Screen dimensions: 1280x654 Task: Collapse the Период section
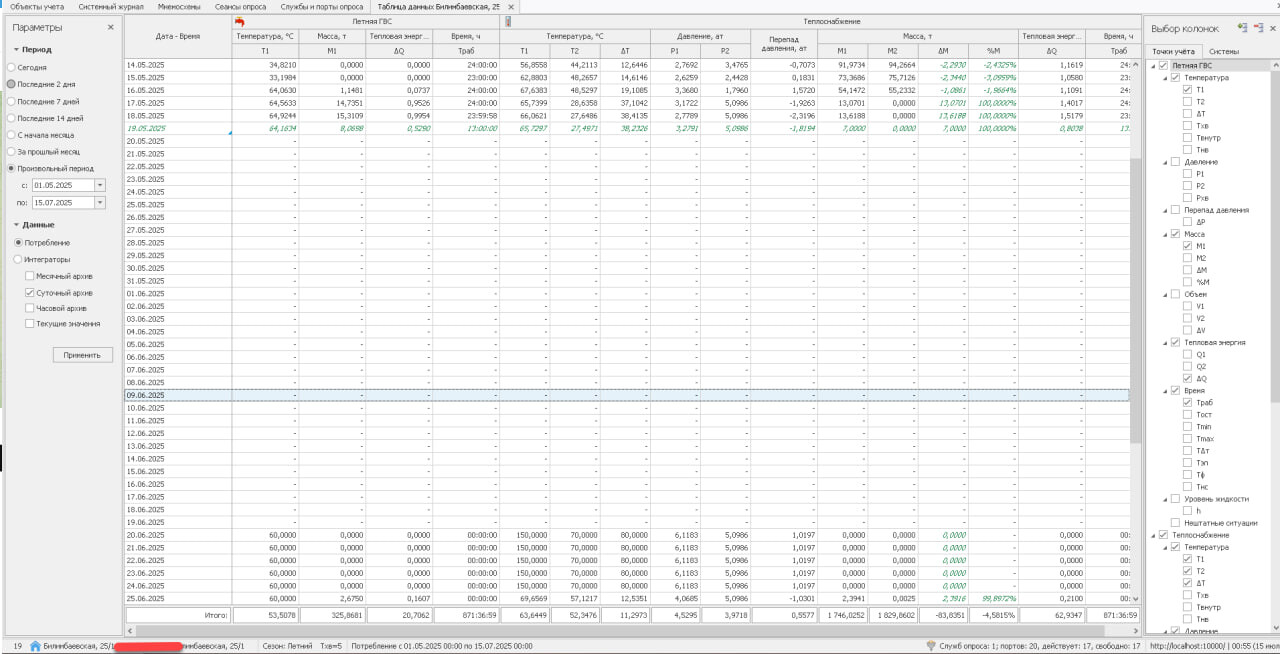pos(17,49)
